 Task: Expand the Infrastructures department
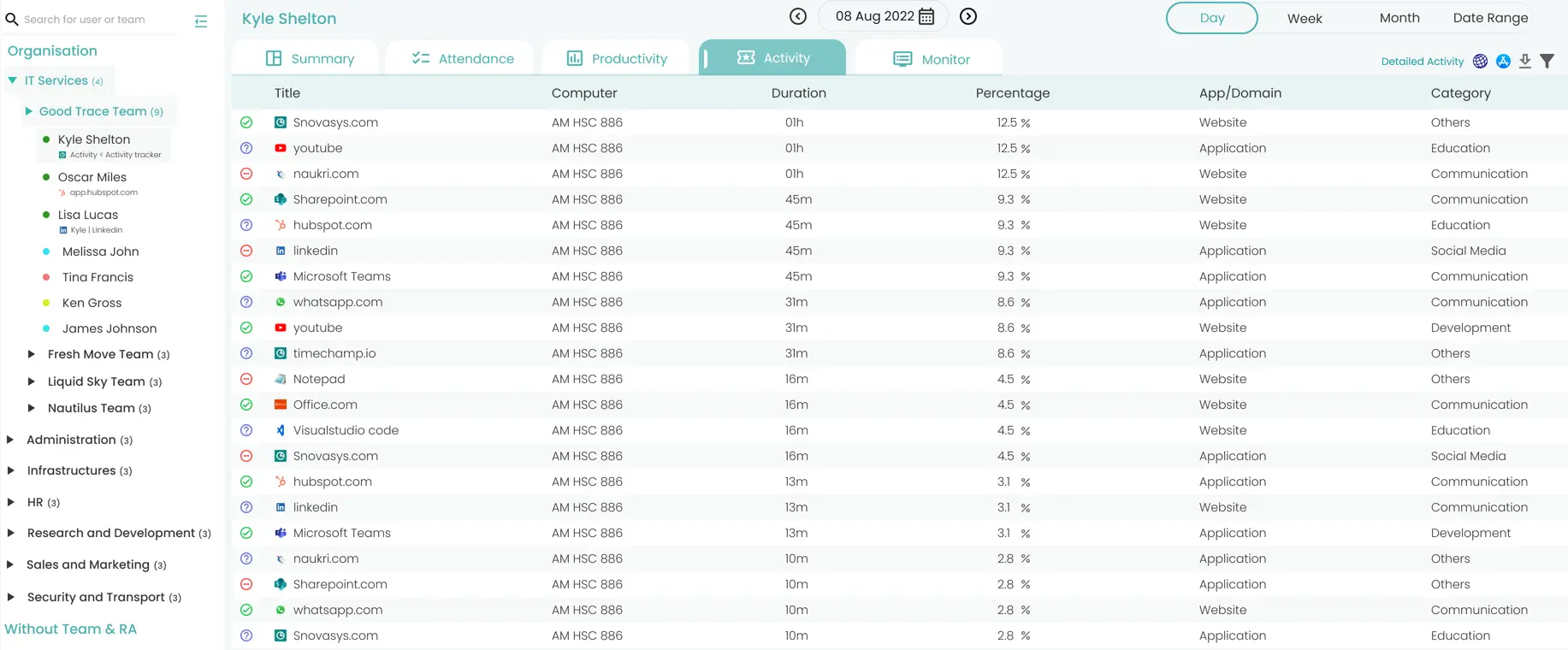(x=10, y=470)
